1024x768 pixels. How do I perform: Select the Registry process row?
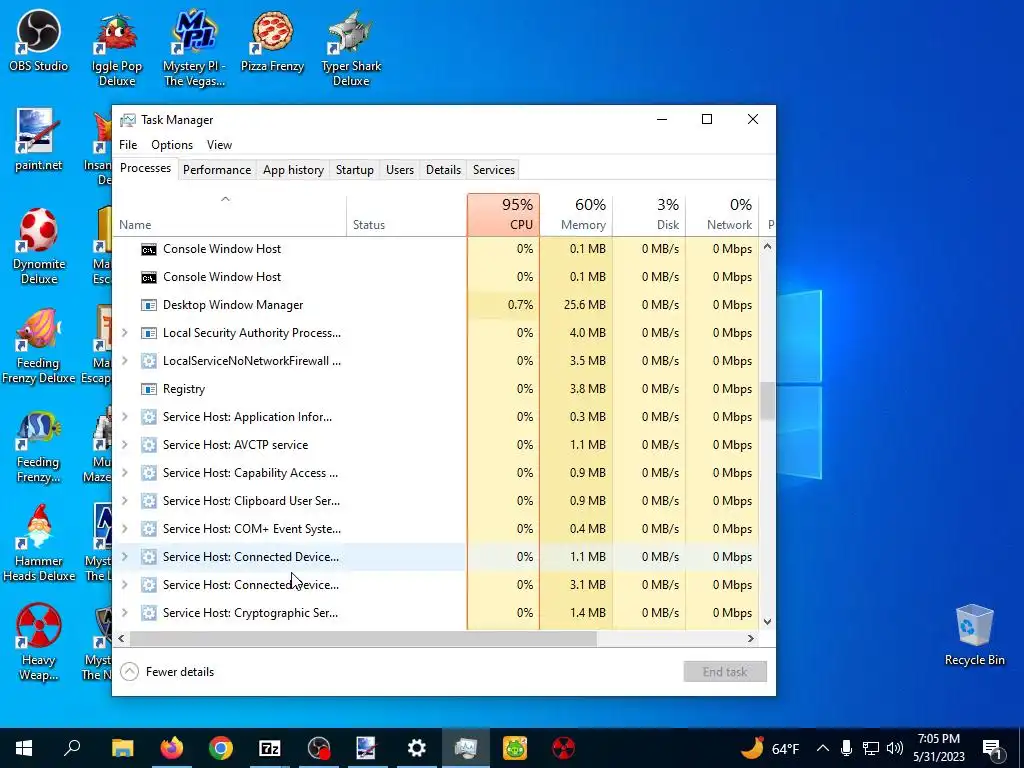click(436, 389)
